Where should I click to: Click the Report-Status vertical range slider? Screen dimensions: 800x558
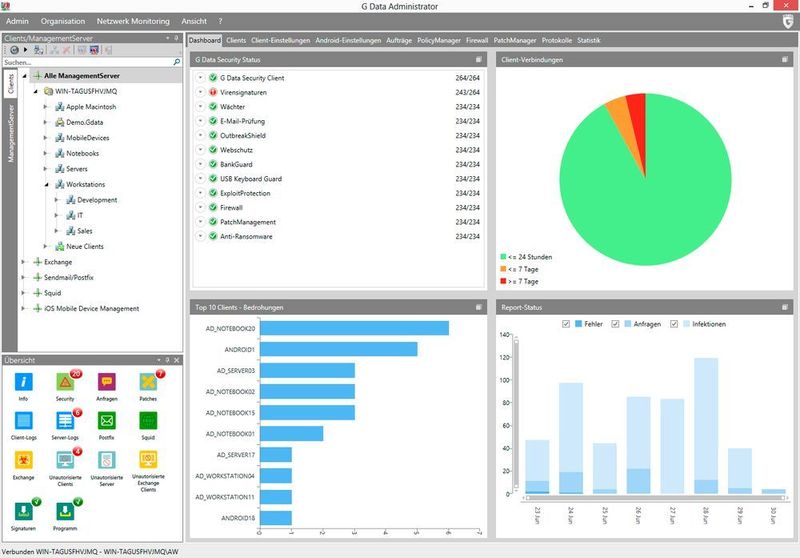pos(516,413)
